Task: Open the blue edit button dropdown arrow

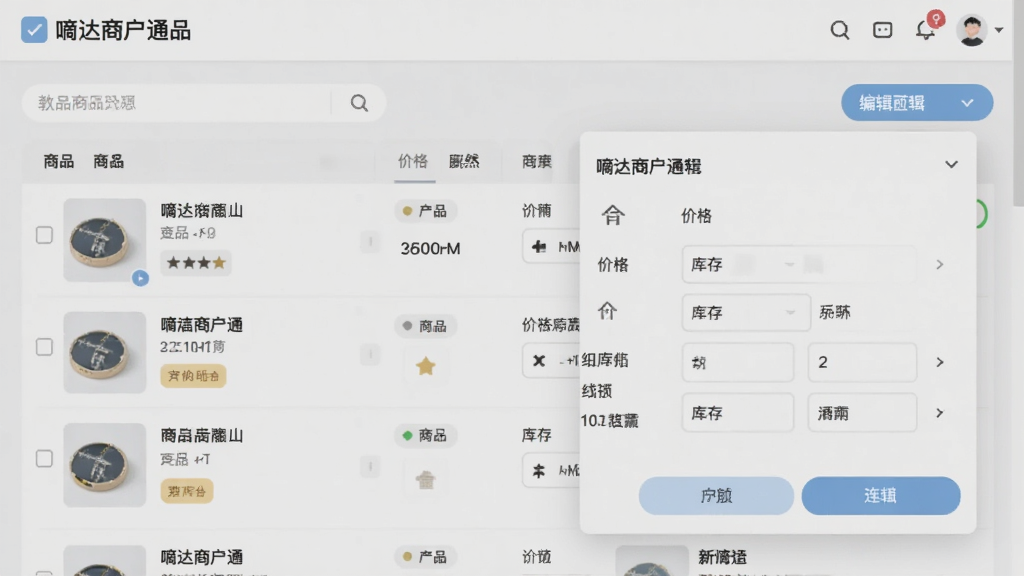Action: click(967, 103)
